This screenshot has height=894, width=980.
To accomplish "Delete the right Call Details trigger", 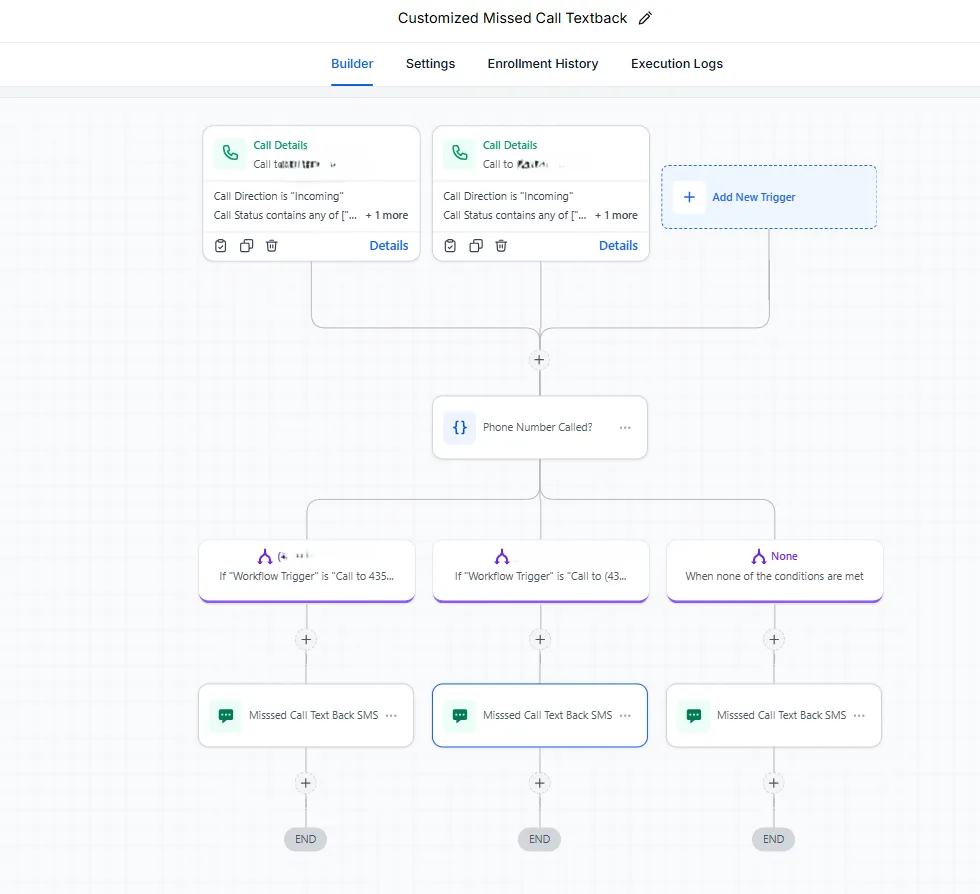I will click(501, 246).
